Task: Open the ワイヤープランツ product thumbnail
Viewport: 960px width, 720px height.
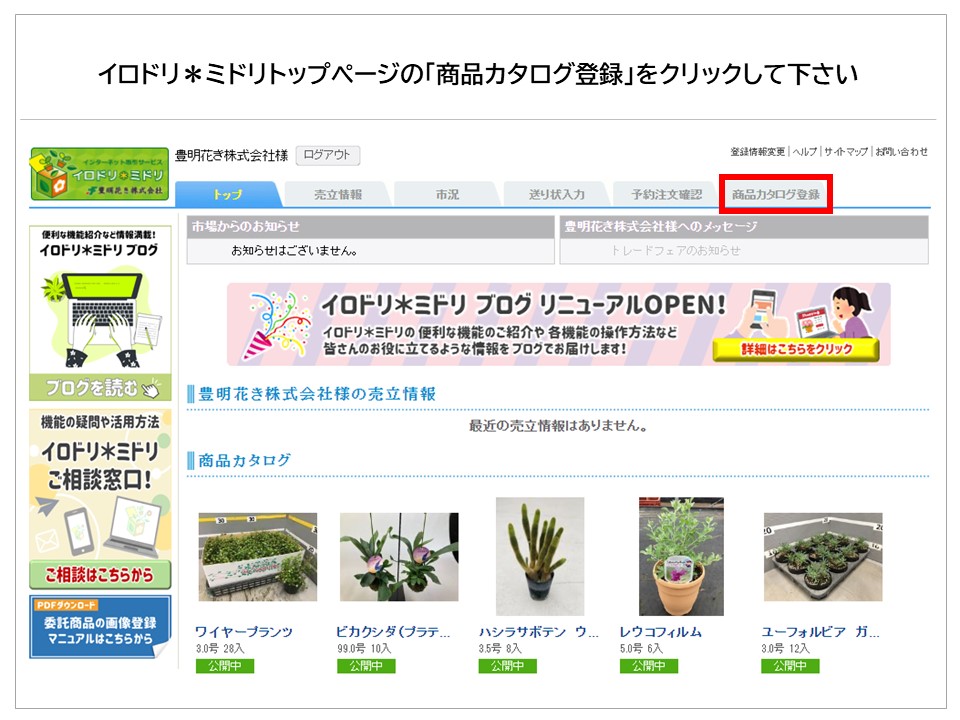Action: [257, 557]
